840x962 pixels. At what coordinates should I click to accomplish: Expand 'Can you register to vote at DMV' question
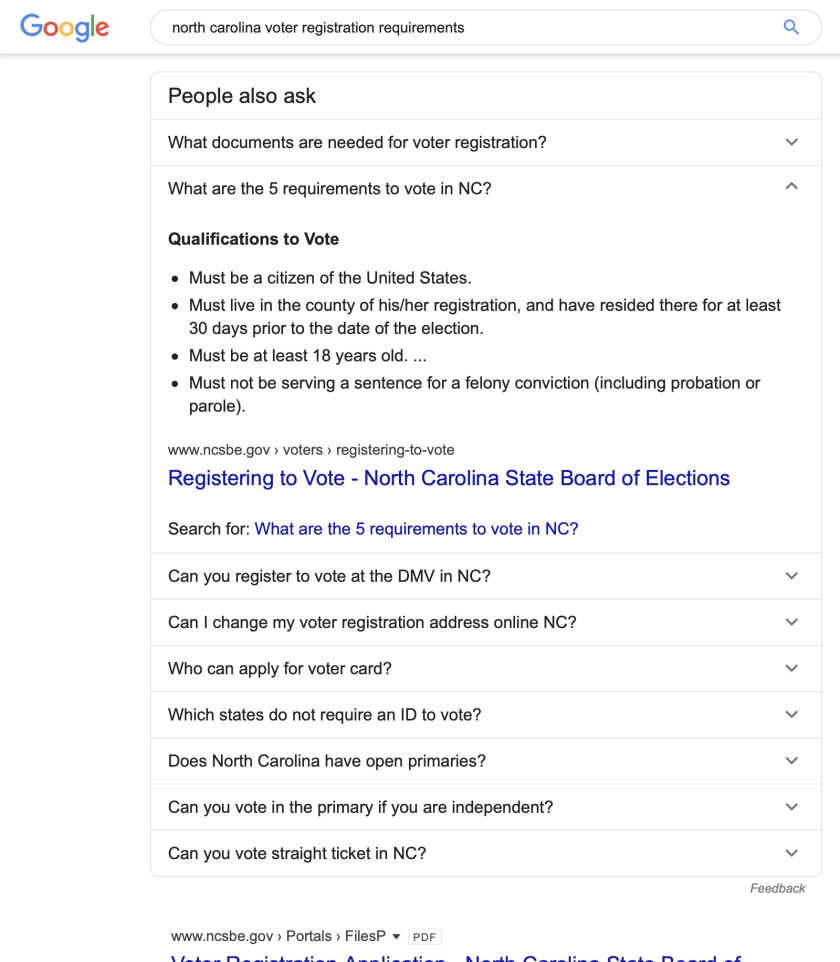coord(329,576)
